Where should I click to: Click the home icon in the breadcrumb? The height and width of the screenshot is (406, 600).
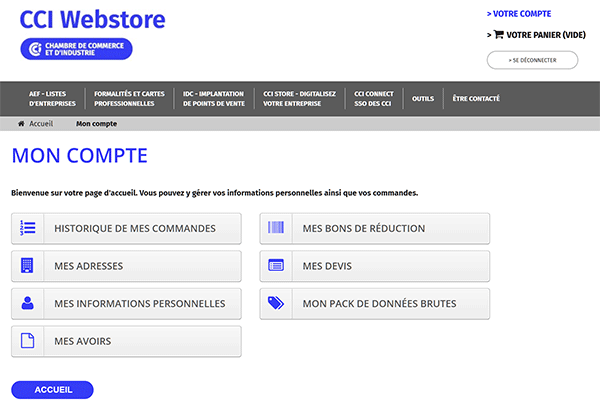click(21, 124)
